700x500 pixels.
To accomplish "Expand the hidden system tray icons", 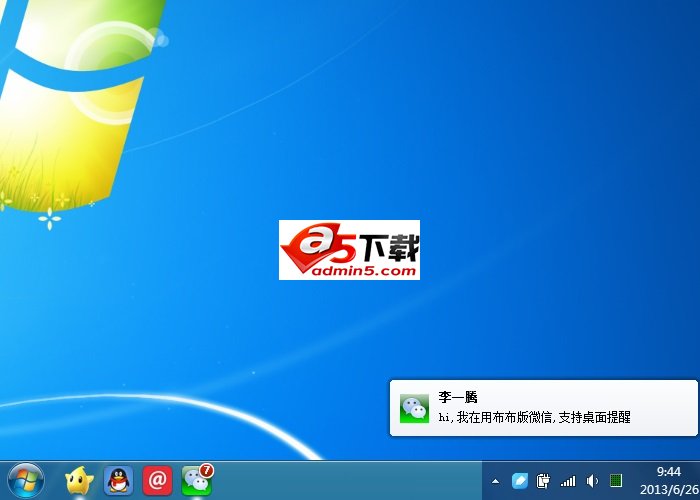I will (495, 481).
